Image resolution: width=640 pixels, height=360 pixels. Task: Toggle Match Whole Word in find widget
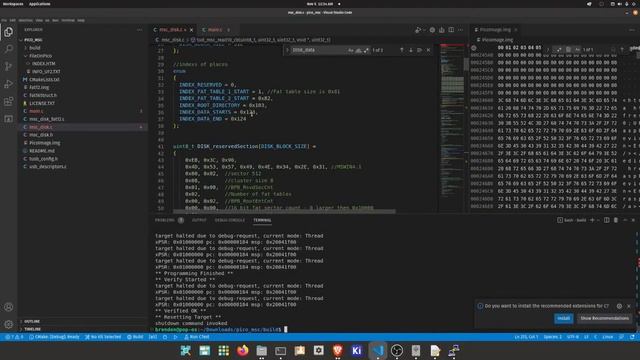[x=358, y=50]
